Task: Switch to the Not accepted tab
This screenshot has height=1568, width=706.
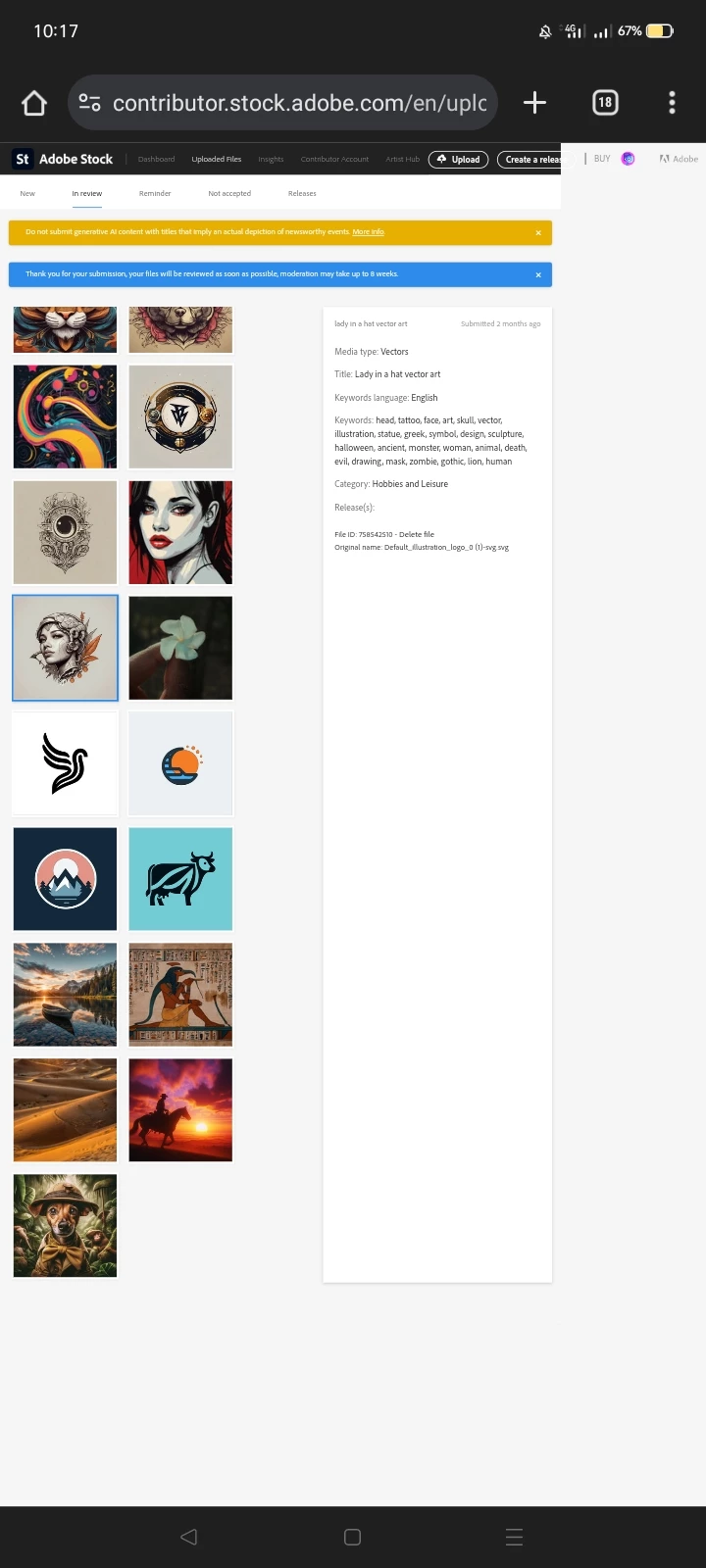Action: (229, 194)
